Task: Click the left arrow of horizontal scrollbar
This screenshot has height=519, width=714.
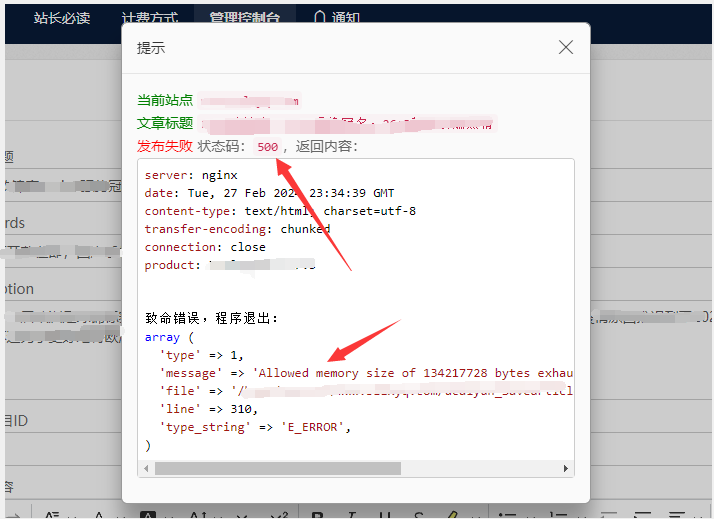Action: pyautogui.click(x=148, y=468)
